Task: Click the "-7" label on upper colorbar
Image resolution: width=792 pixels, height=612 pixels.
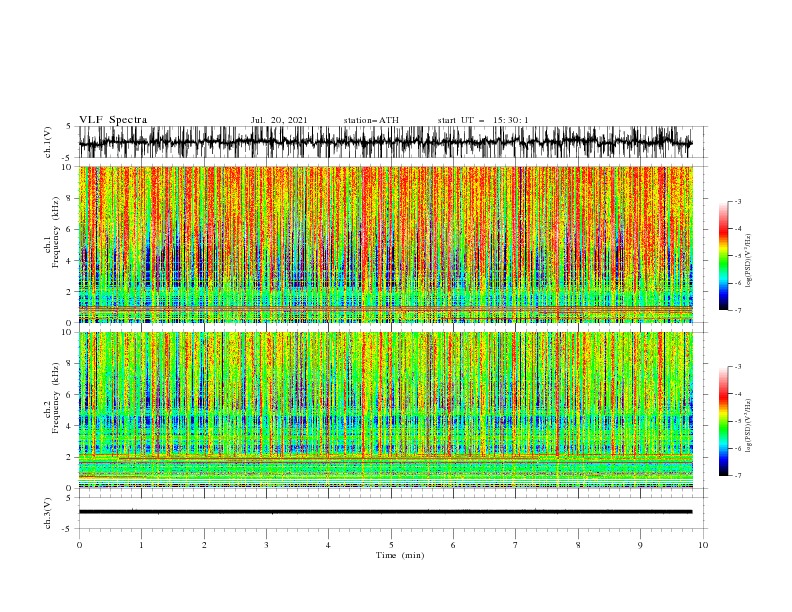Action: 737,310
